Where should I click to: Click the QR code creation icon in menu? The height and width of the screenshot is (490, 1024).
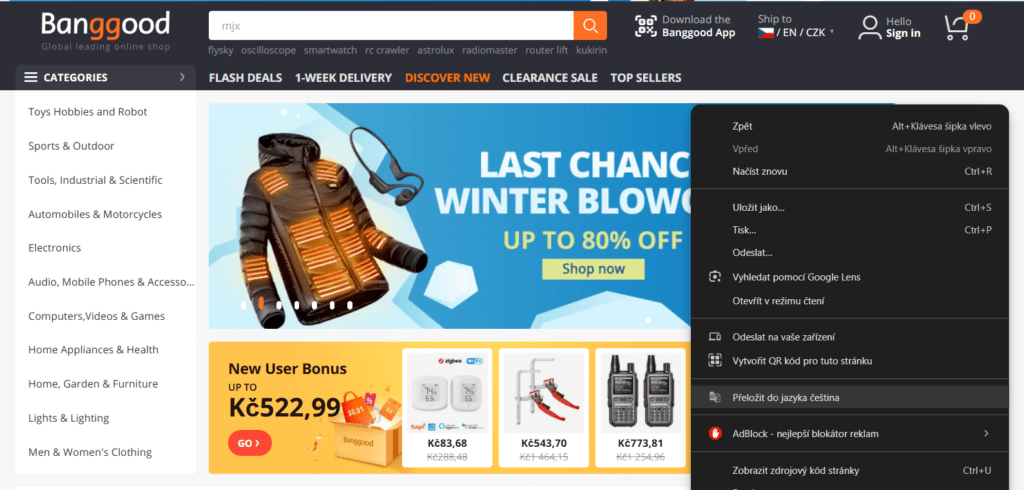715,360
